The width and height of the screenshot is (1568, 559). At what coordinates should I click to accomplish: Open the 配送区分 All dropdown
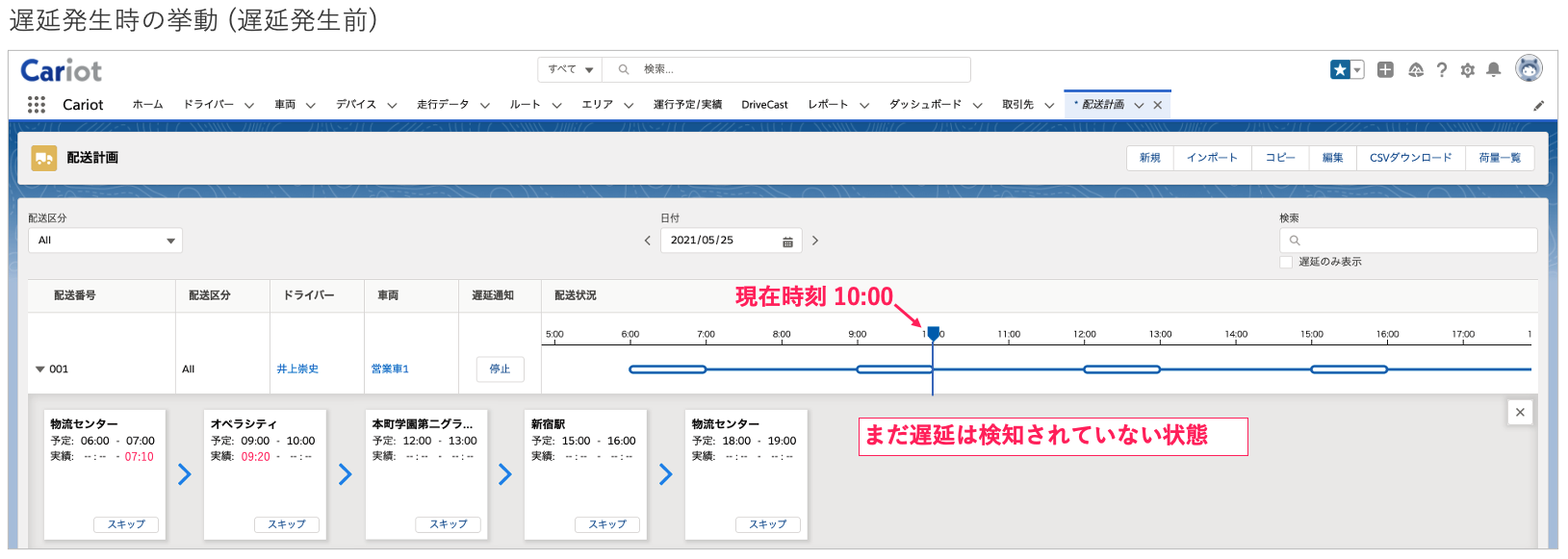click(x=105, y=241)
